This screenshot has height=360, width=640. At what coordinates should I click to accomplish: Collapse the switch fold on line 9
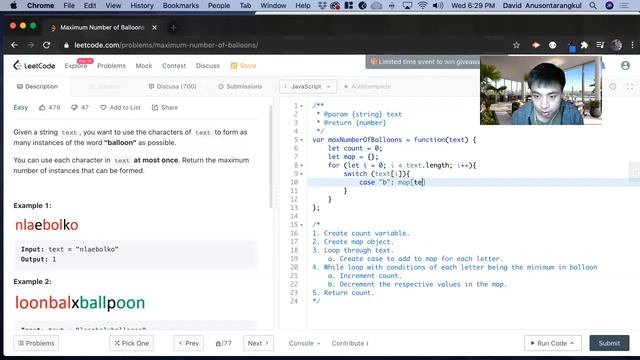pyautogui.click(x=302, y=174)
